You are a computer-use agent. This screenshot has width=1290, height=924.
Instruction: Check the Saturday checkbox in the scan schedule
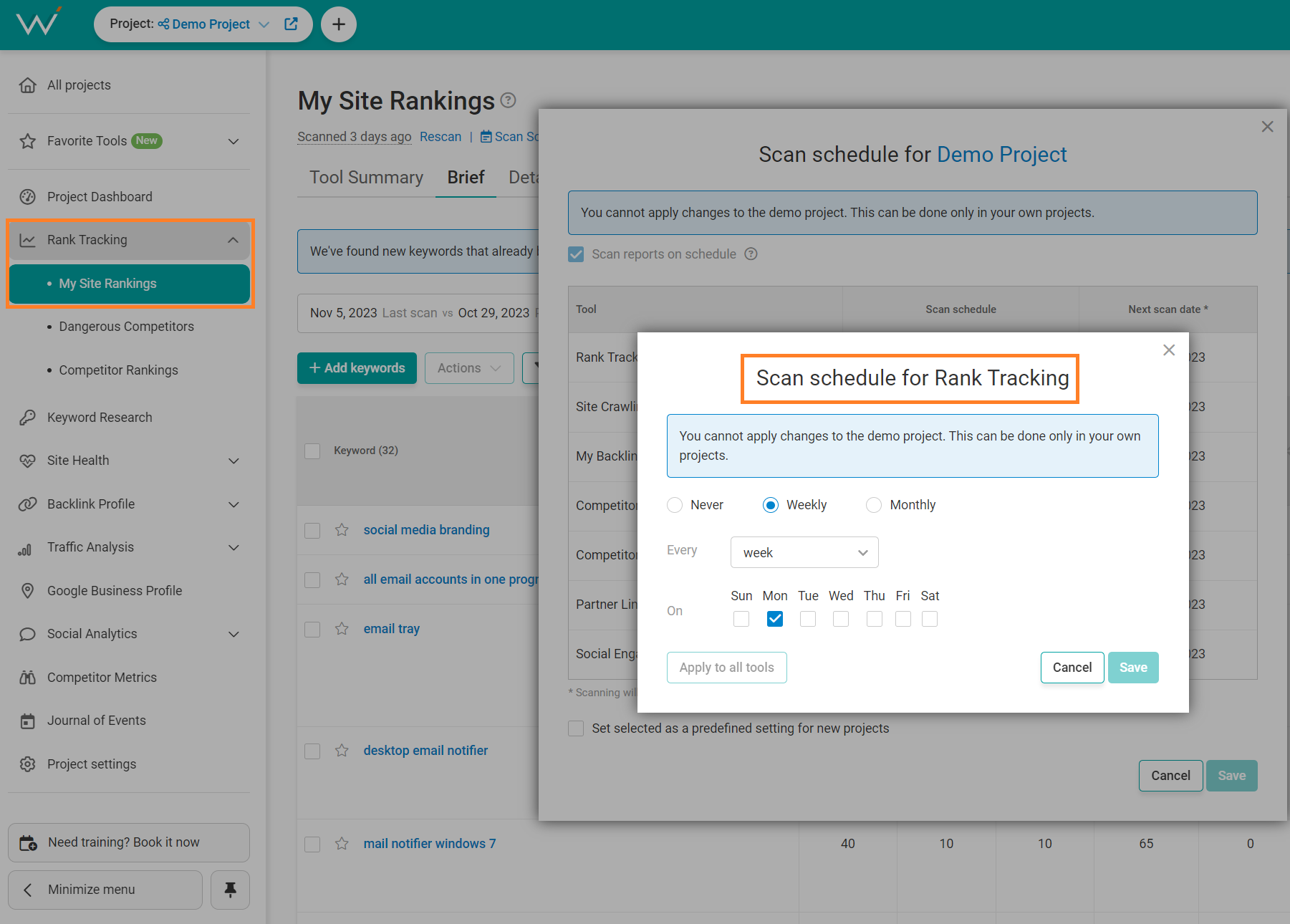click(x=929, y=618)
